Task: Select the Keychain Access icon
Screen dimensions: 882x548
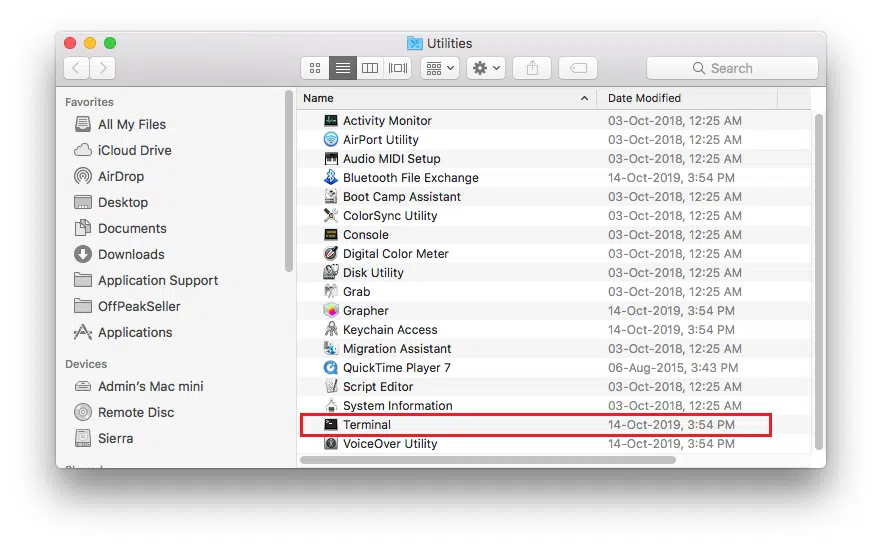Action: (x=331, y=330)
